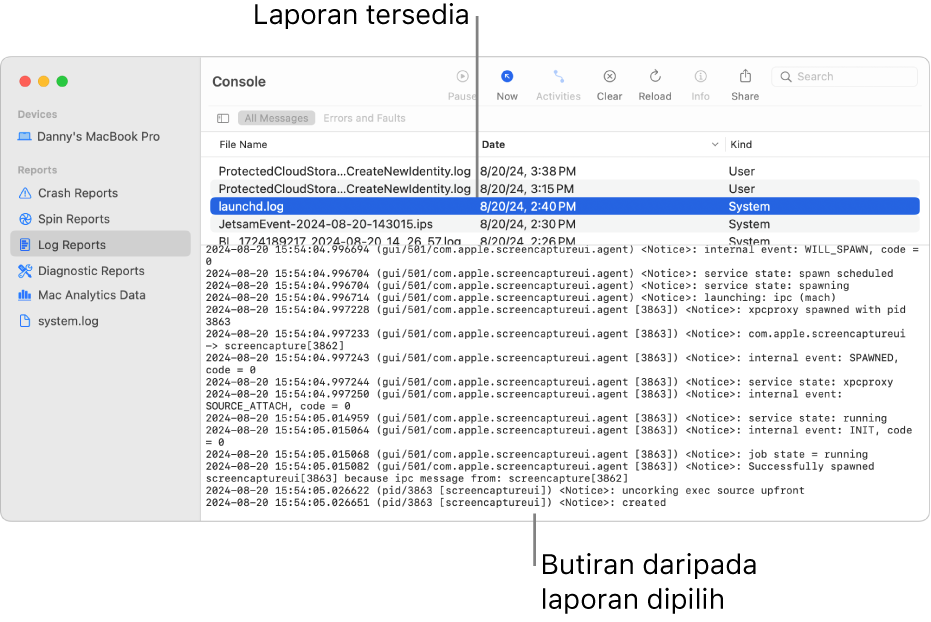Click the green zoom window button
The height and width of the screenshot is (622, 931).
tap(62, 81)
